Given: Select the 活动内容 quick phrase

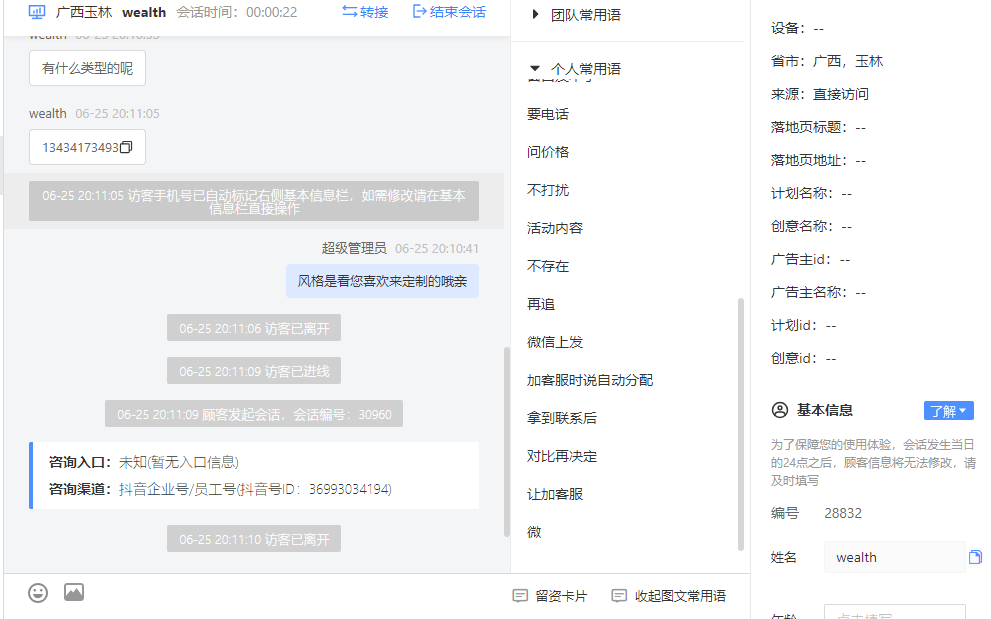Looking at the screenshot, I should (555, 228).
